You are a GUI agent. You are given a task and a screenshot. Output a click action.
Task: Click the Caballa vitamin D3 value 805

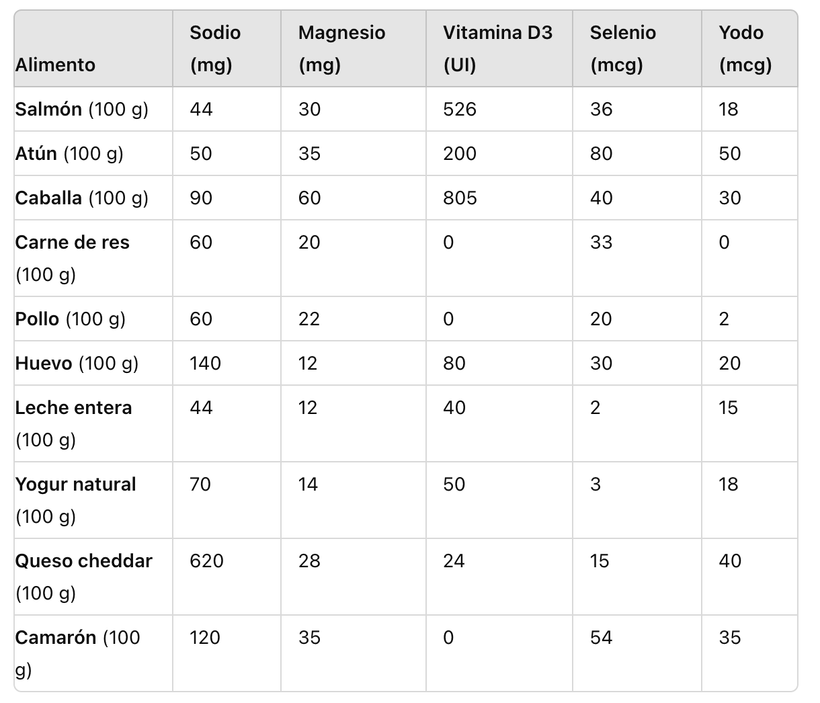coord(460,198)
